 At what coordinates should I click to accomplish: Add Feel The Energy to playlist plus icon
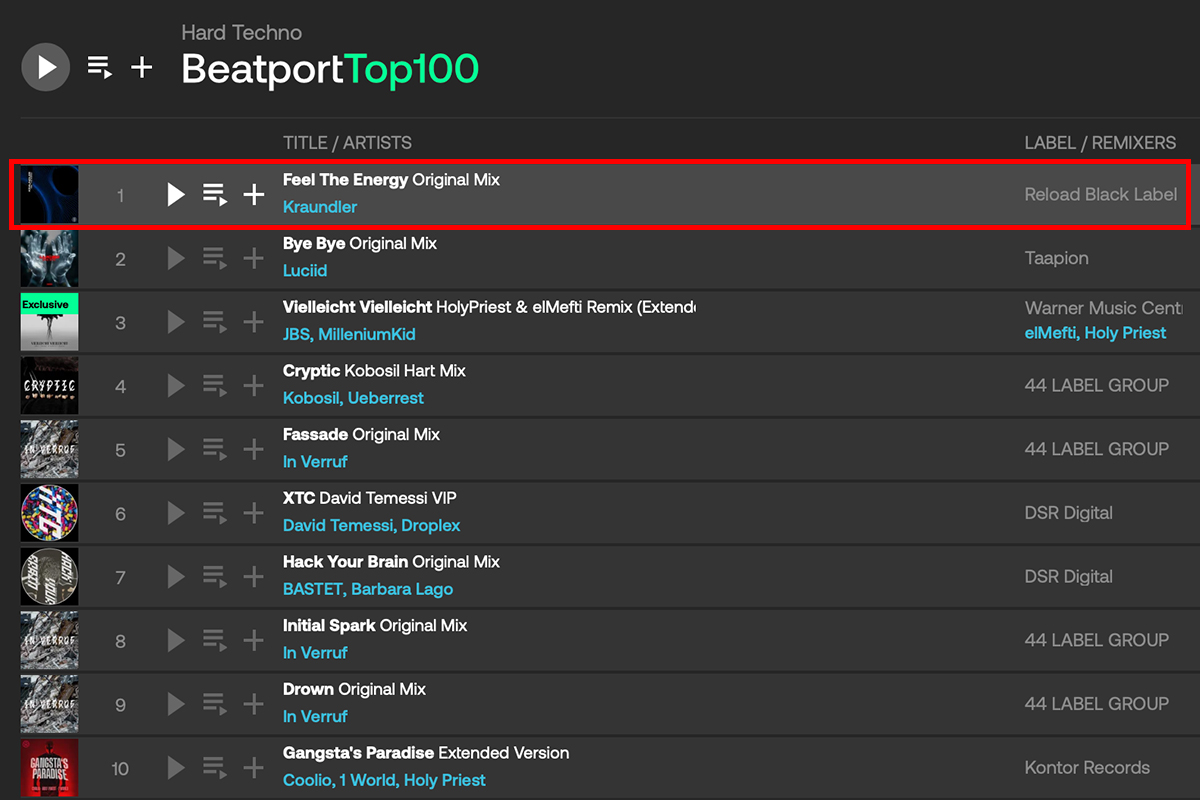(254, 194)
